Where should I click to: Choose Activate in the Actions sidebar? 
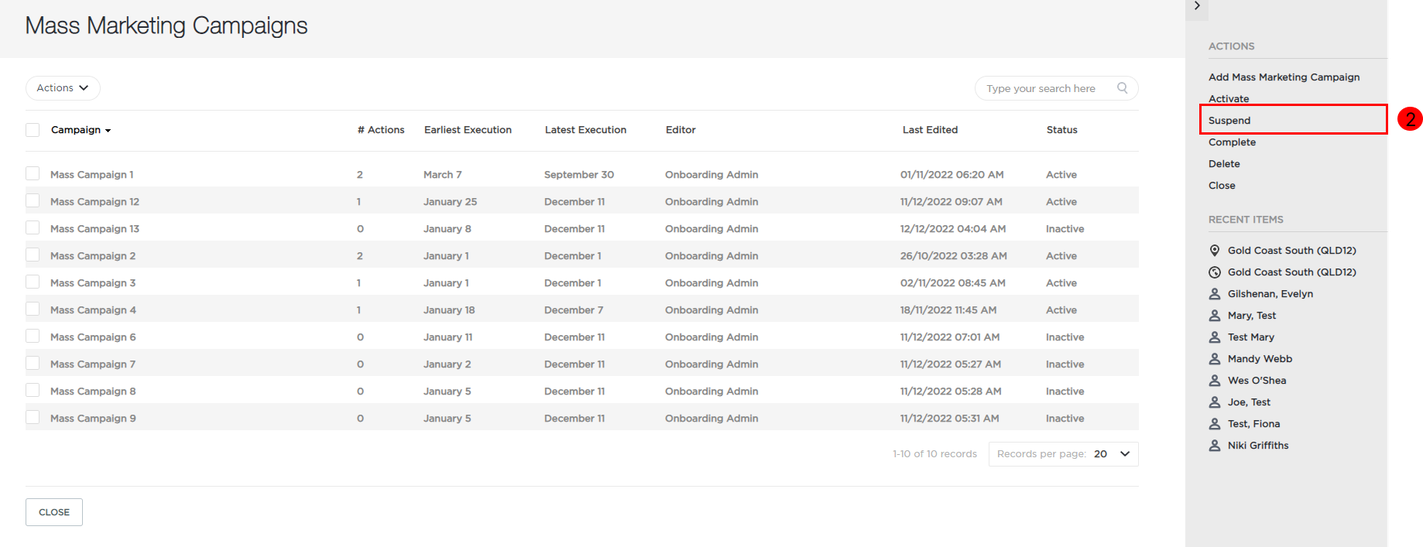pyautogui.click(x=1228, y=99)
